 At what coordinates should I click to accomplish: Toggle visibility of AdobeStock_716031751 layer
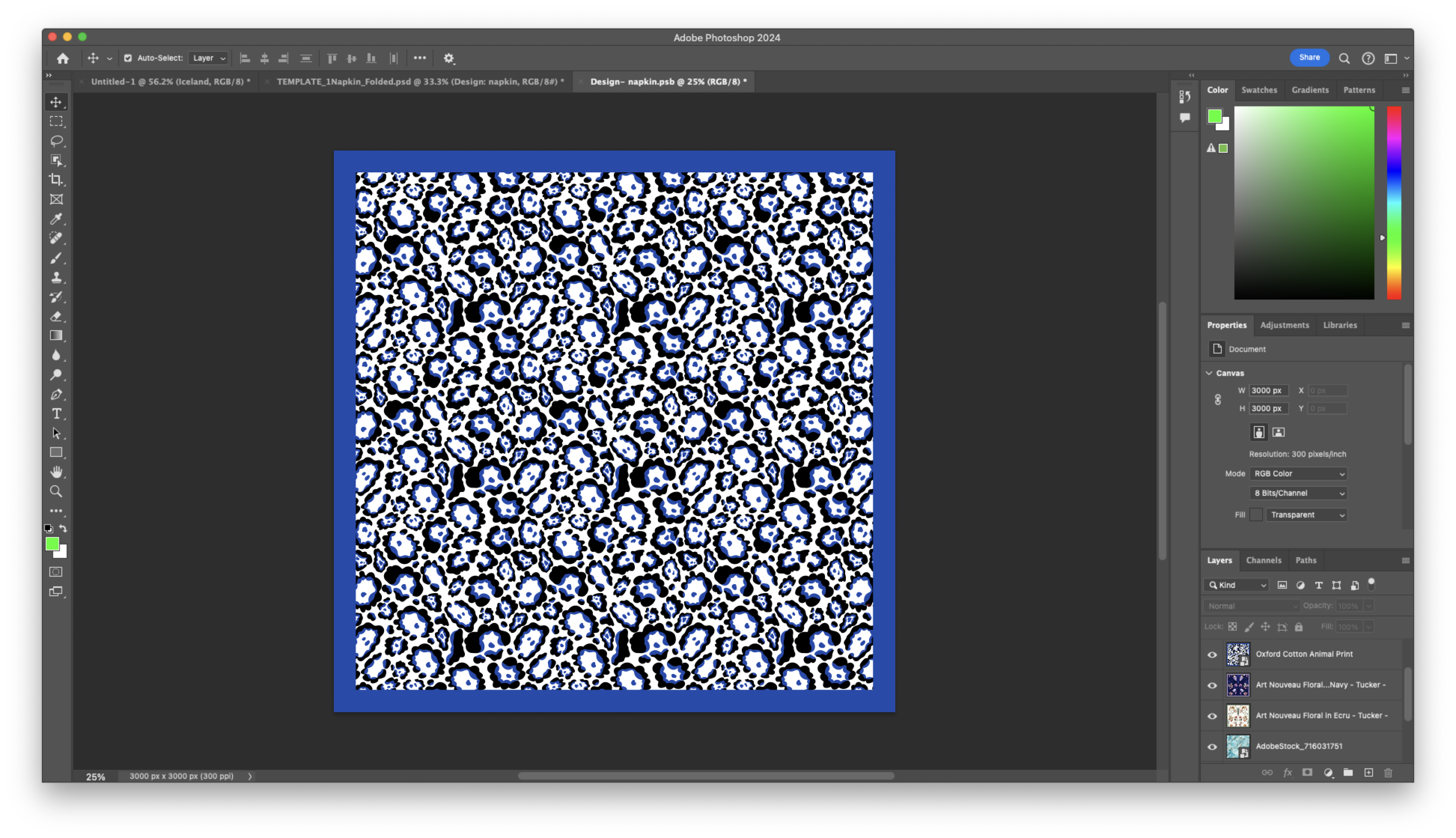pyautogui.click(x=1212, y=747)
